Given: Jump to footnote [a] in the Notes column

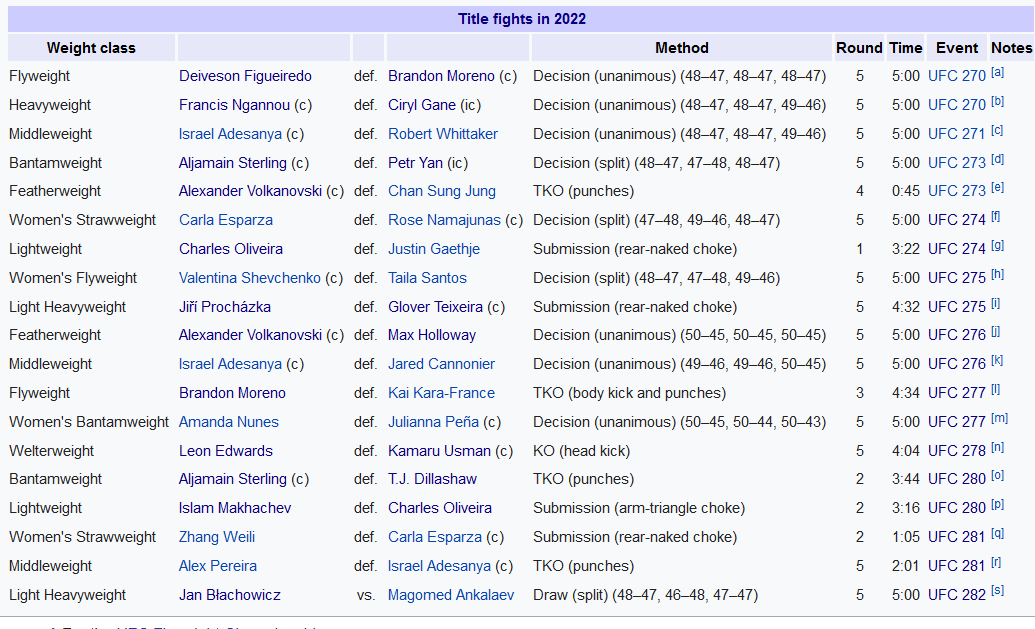Looking at the screenshot, I should point(997,73).
